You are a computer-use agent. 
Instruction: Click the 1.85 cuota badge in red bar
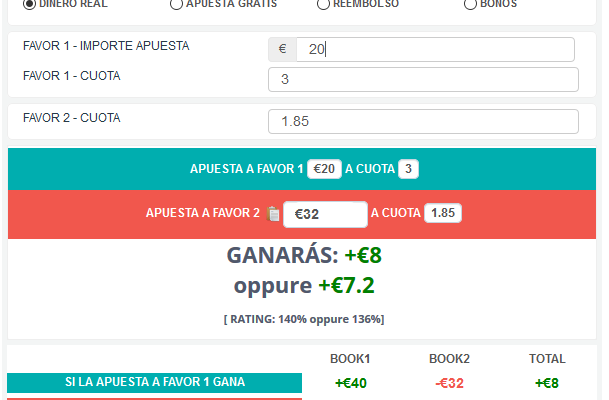pyautogui.click(x=443, y=213)
